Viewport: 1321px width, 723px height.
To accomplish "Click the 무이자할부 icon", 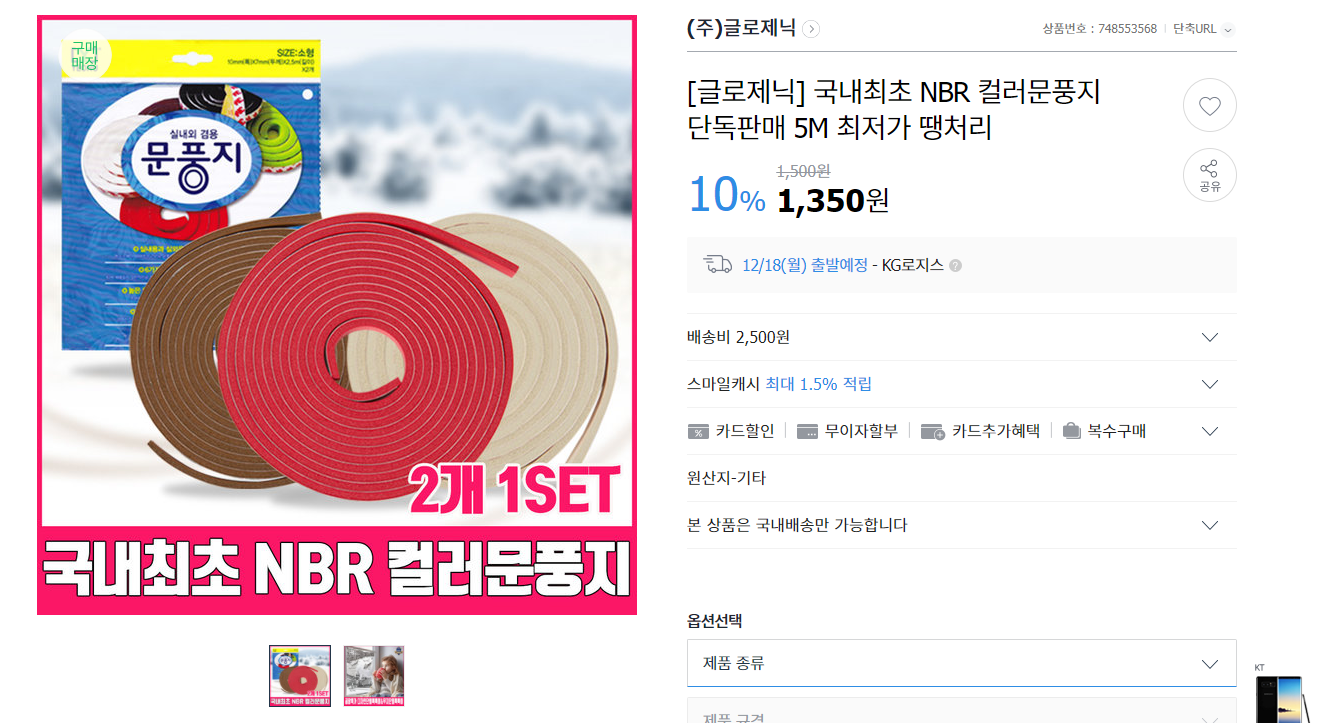I will point(807,431).
